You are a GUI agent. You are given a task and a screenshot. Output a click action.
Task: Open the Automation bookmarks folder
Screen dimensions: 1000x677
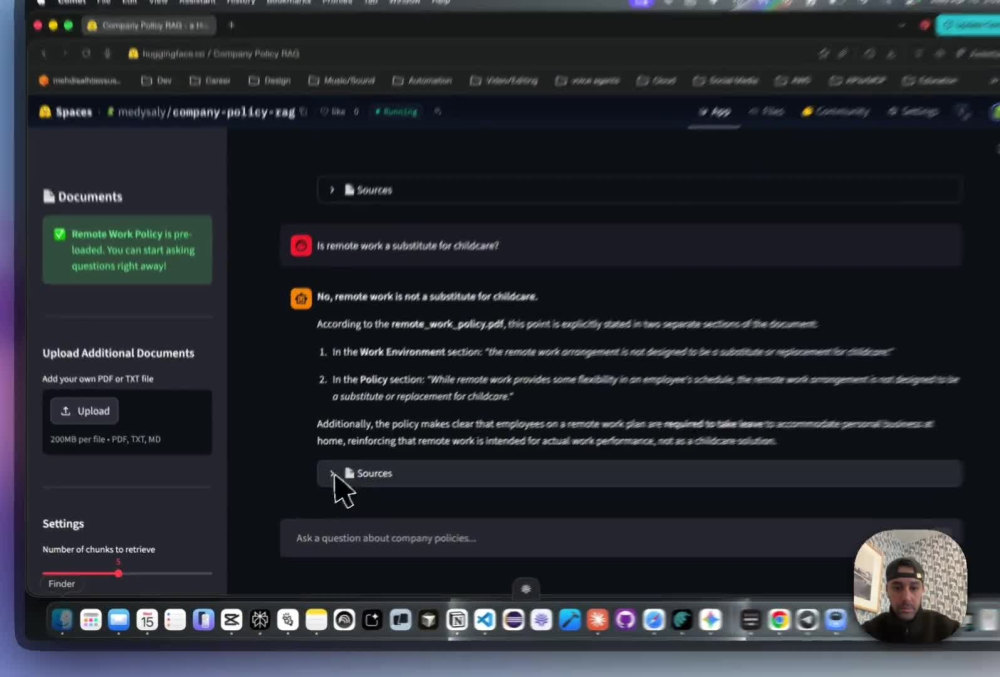422,80
